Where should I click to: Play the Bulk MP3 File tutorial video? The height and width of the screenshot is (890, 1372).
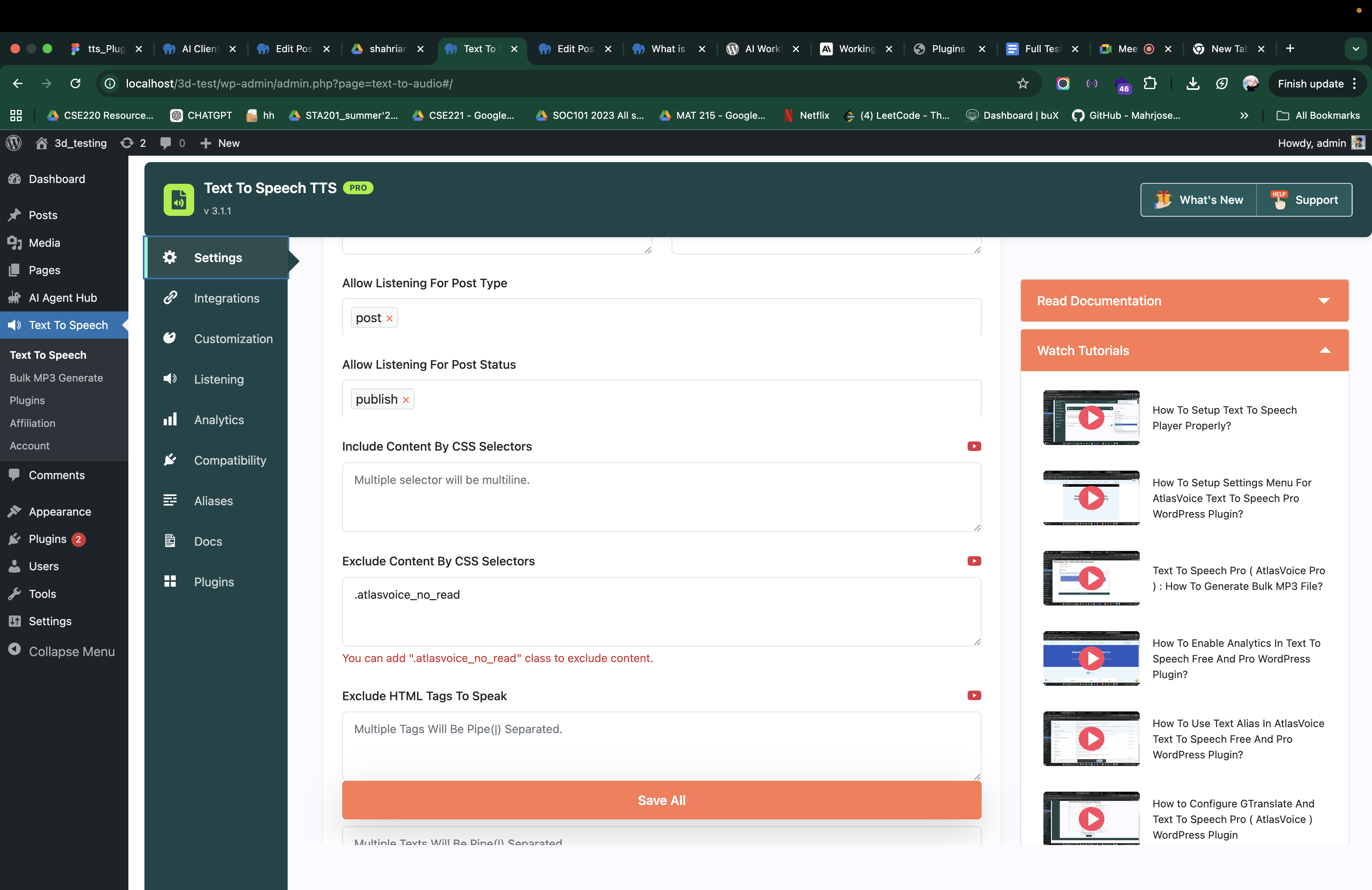tap(1091, 578)
